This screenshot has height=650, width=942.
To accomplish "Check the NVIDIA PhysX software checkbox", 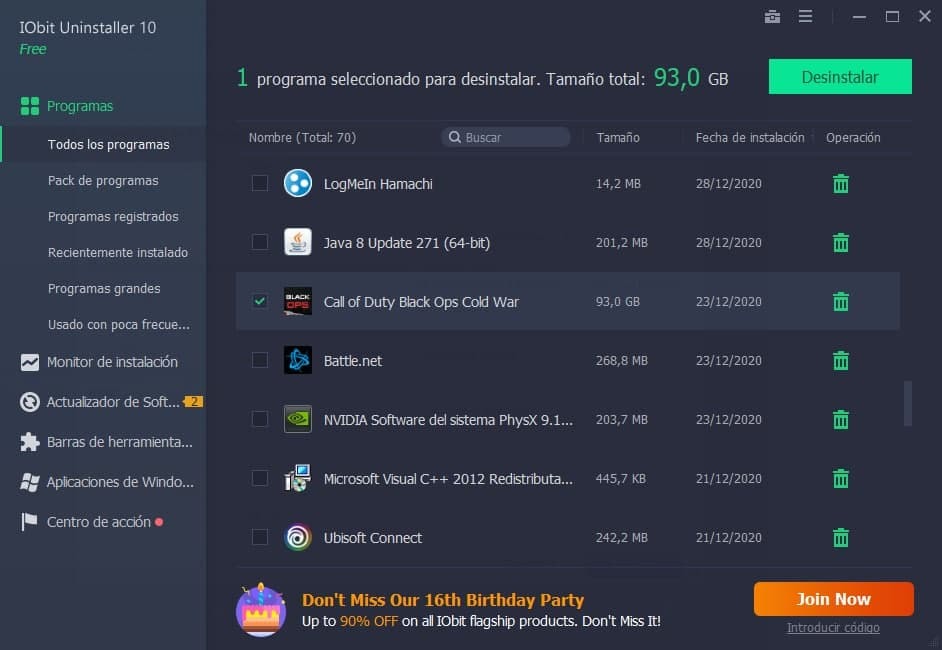I will click(260, 419).
